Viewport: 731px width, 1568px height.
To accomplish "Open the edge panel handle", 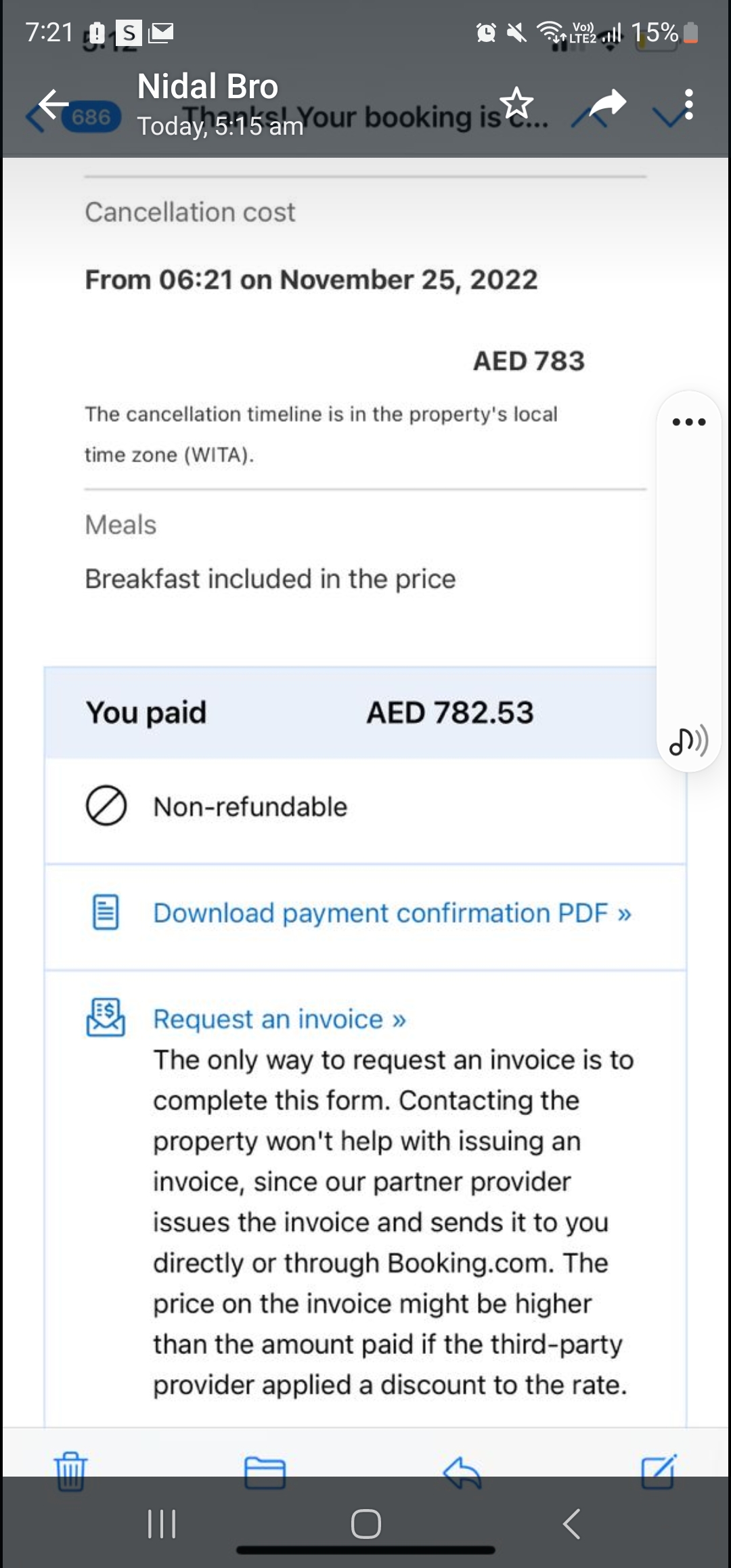I will pos(688,421).
